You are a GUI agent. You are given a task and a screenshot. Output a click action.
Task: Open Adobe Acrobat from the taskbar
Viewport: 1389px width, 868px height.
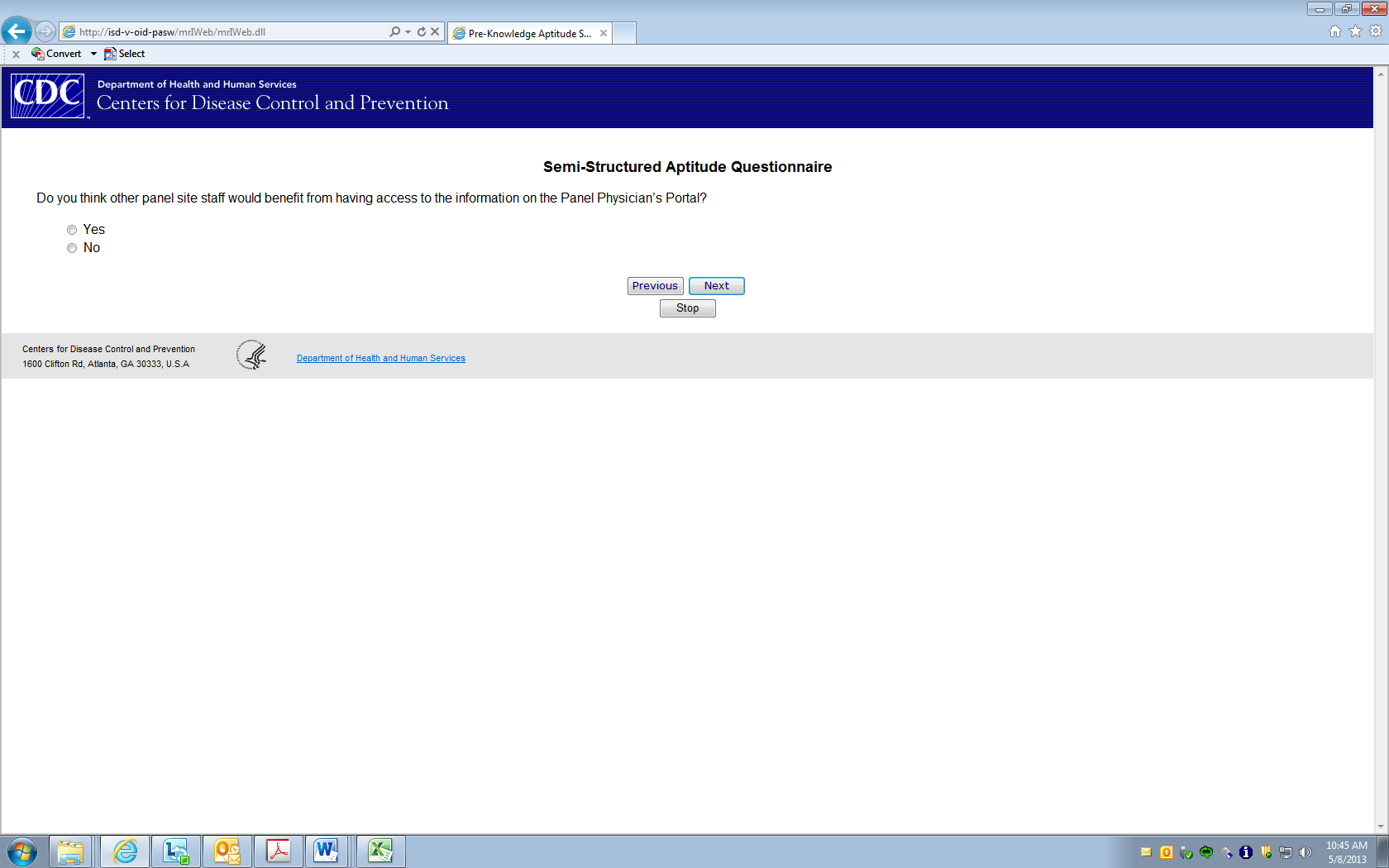coord(279,851)
